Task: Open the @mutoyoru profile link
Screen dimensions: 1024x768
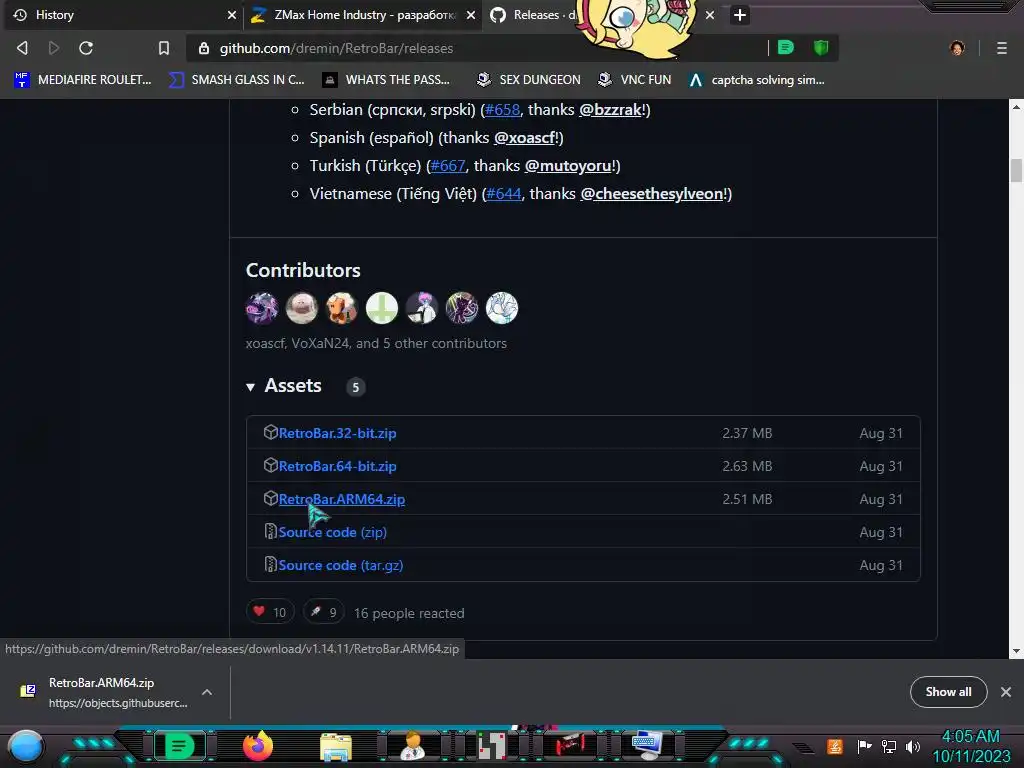Action: (x=568, y=166)
